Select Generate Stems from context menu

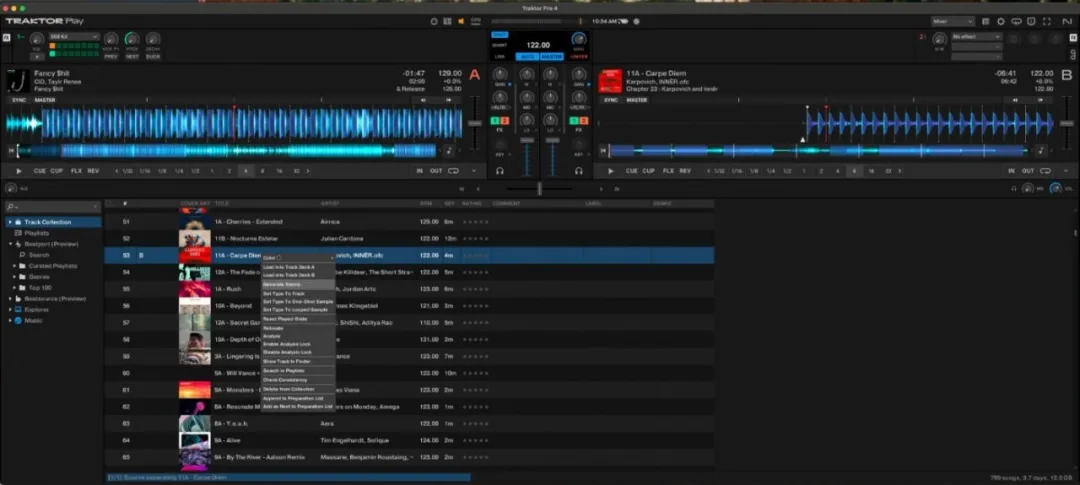(298, 284)
